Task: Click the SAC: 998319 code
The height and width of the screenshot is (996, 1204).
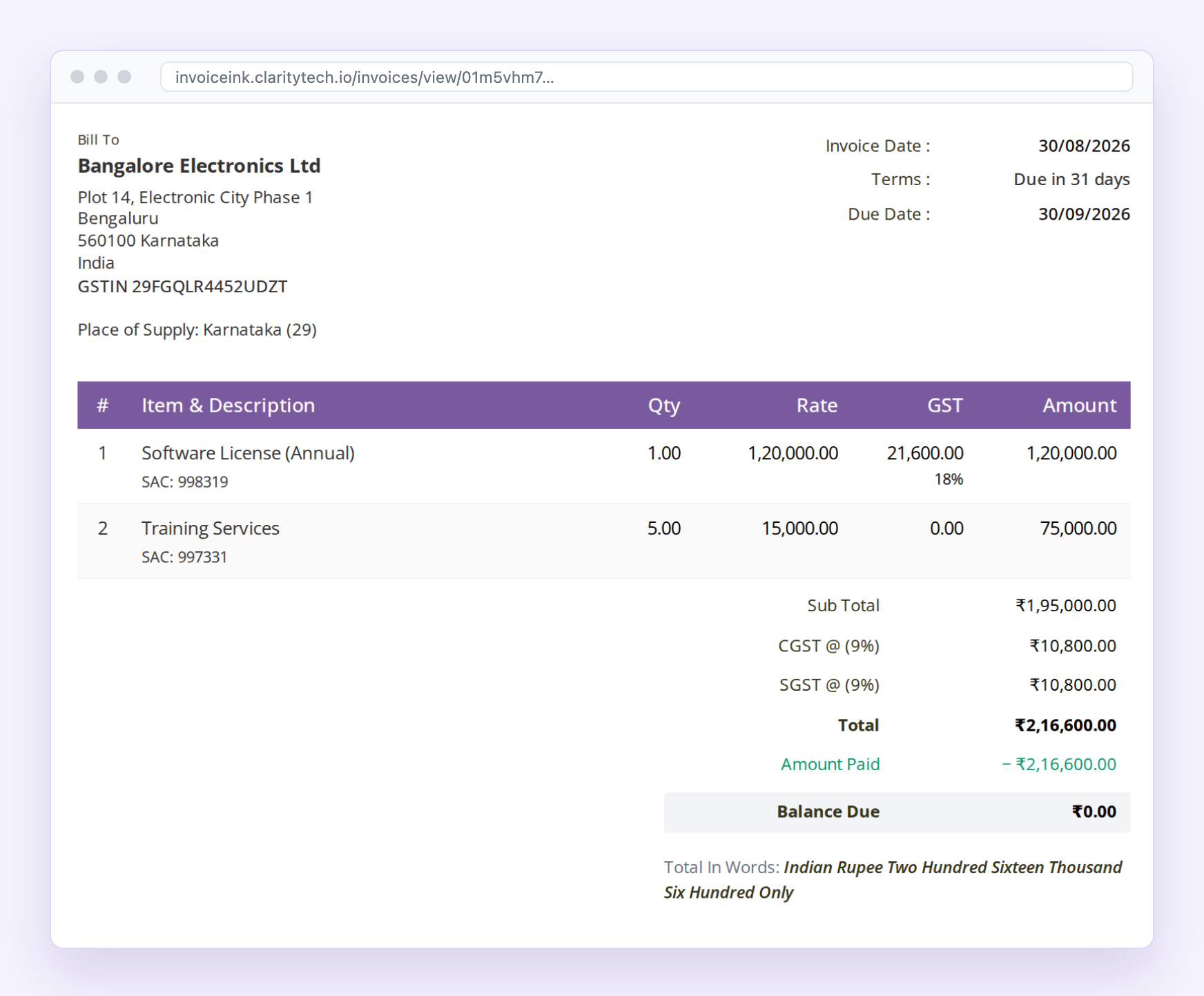Action: 184,482
